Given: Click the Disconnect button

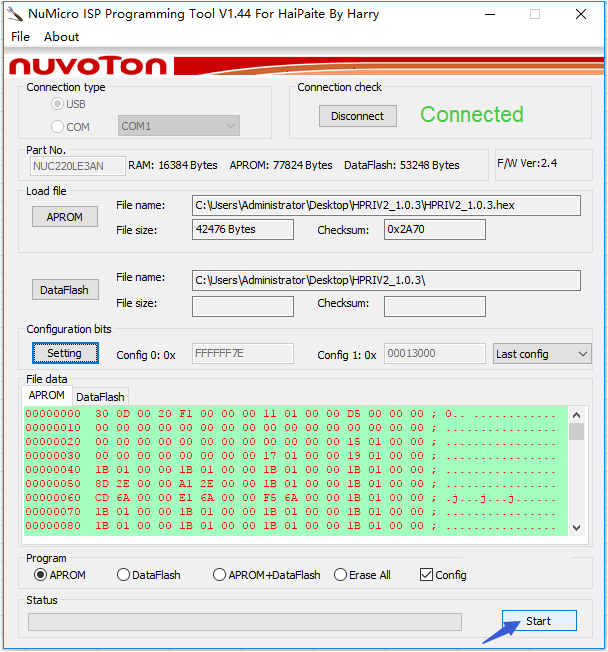Looking at the screenshot, I should click(358, 116).
